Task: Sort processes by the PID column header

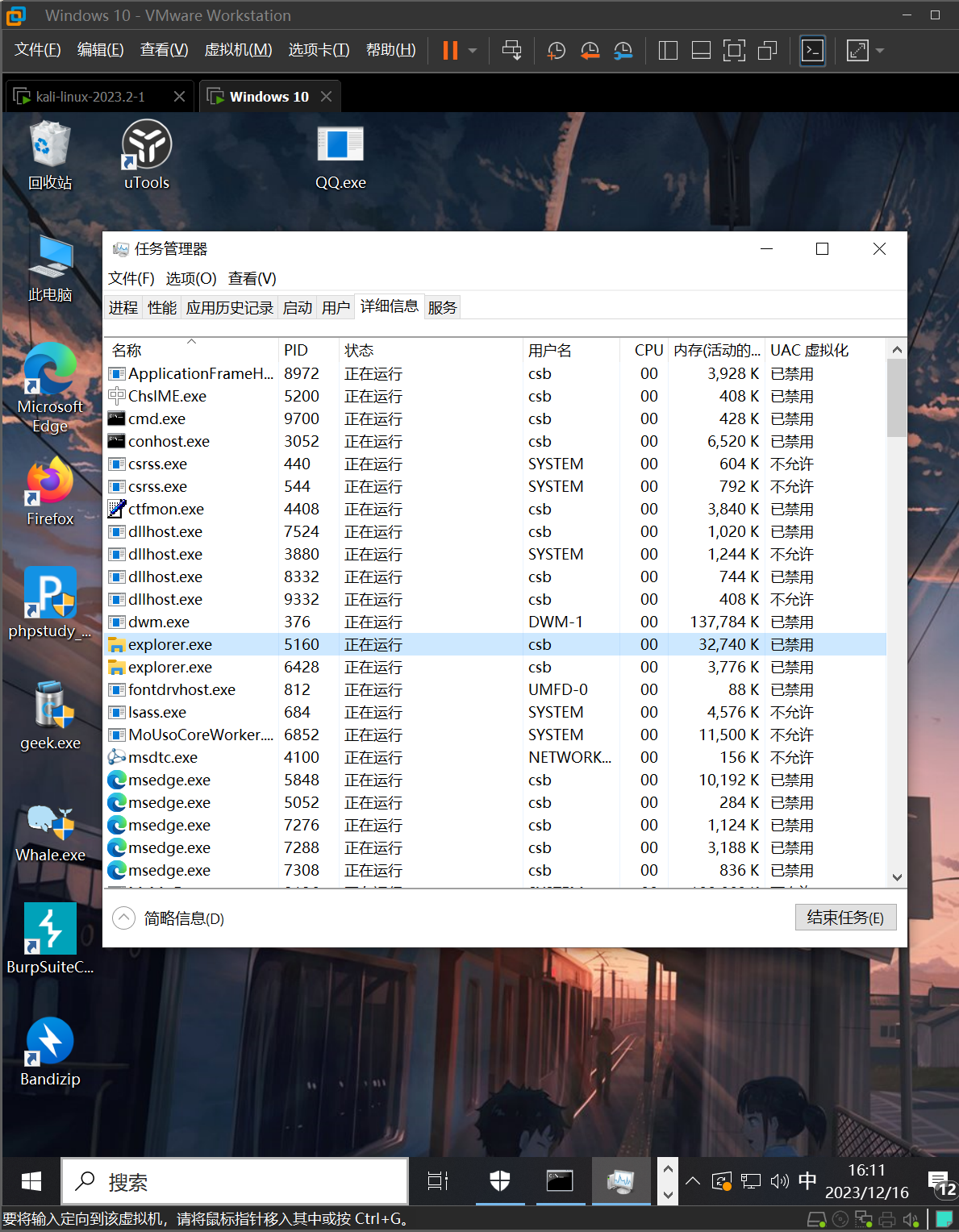Action: [x=309, y=350]
